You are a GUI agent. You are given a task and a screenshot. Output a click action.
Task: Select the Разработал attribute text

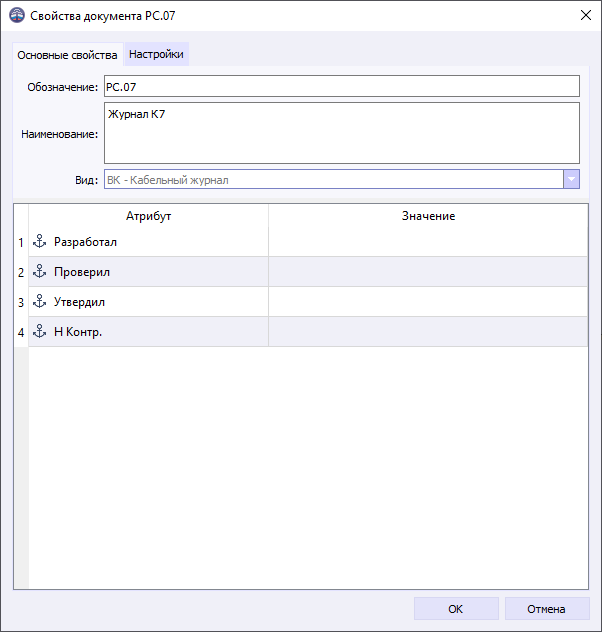point(85,242)
